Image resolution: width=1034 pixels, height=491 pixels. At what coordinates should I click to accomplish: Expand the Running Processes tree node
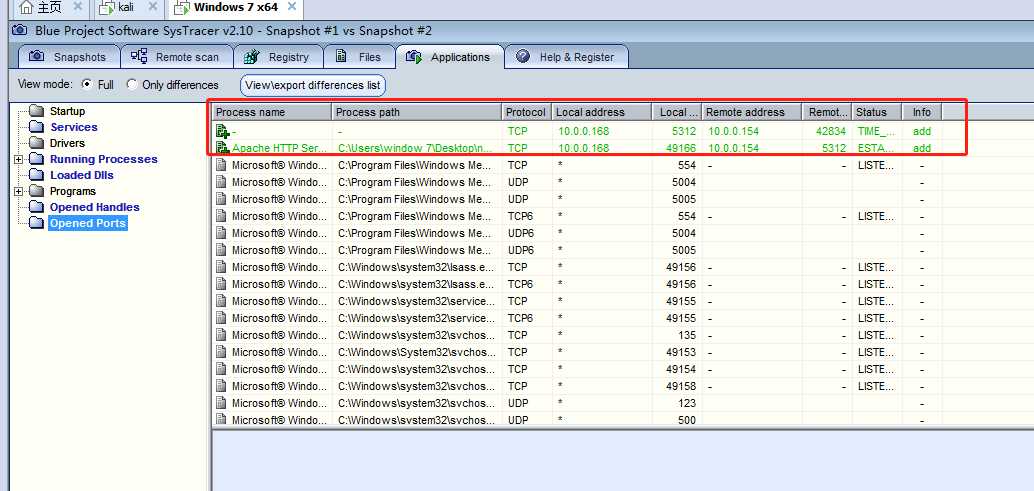pos(18,159)
